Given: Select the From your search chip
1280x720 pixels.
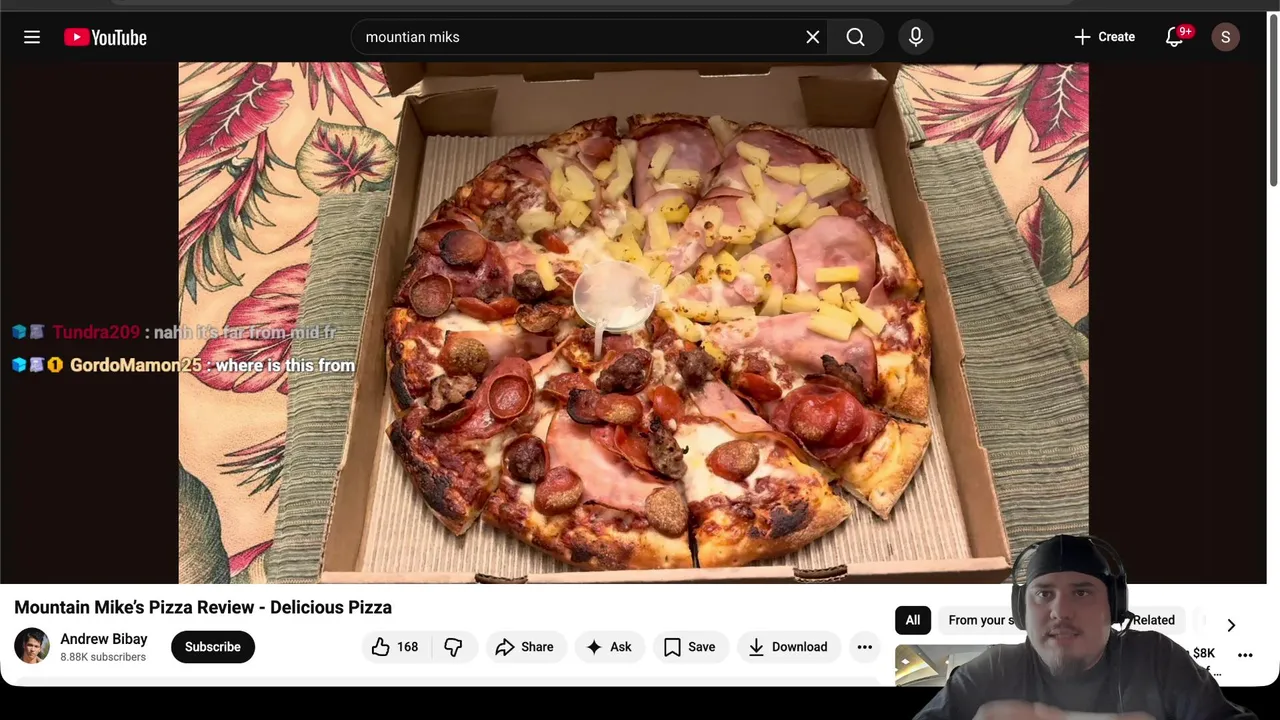Looking at the screenshot, I should (x=980, y=620).
